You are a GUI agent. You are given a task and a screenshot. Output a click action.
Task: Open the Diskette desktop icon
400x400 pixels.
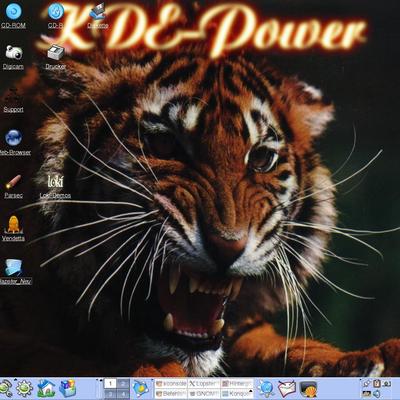(97, 15)
